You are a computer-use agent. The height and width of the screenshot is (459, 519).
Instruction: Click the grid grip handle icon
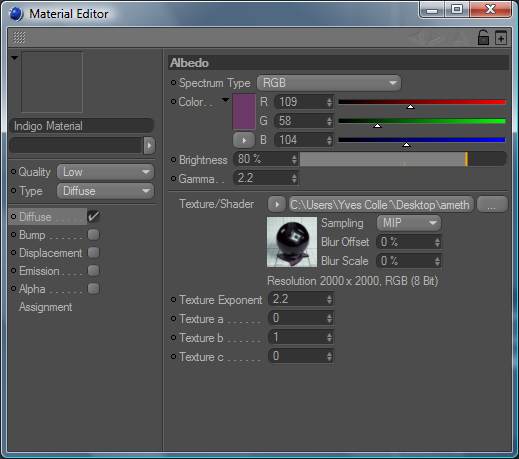click(19, 37)
